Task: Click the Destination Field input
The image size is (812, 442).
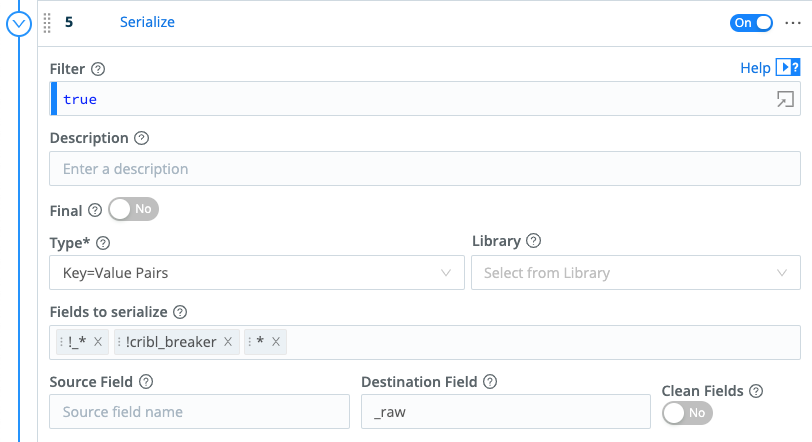Action: coord(505,411)
